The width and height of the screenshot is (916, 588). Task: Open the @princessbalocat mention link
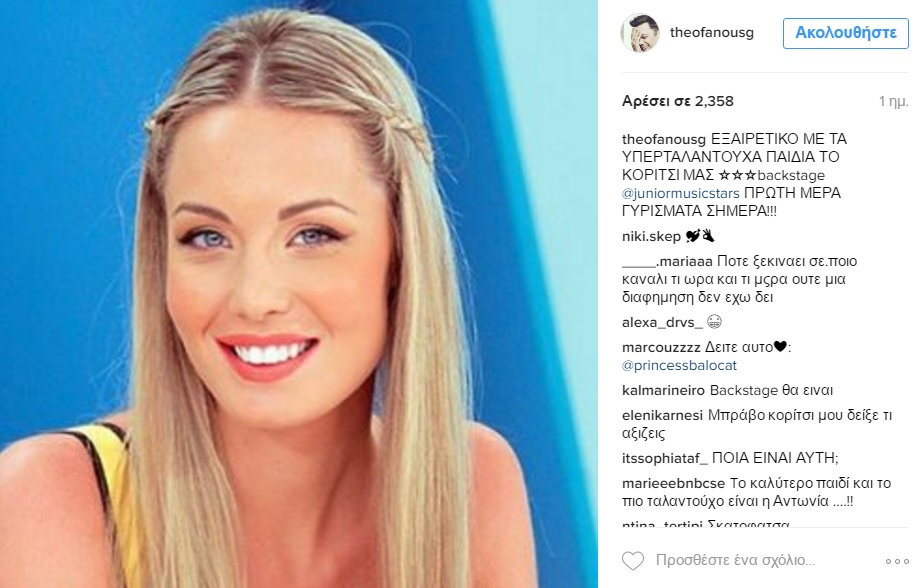pos(679,366)
